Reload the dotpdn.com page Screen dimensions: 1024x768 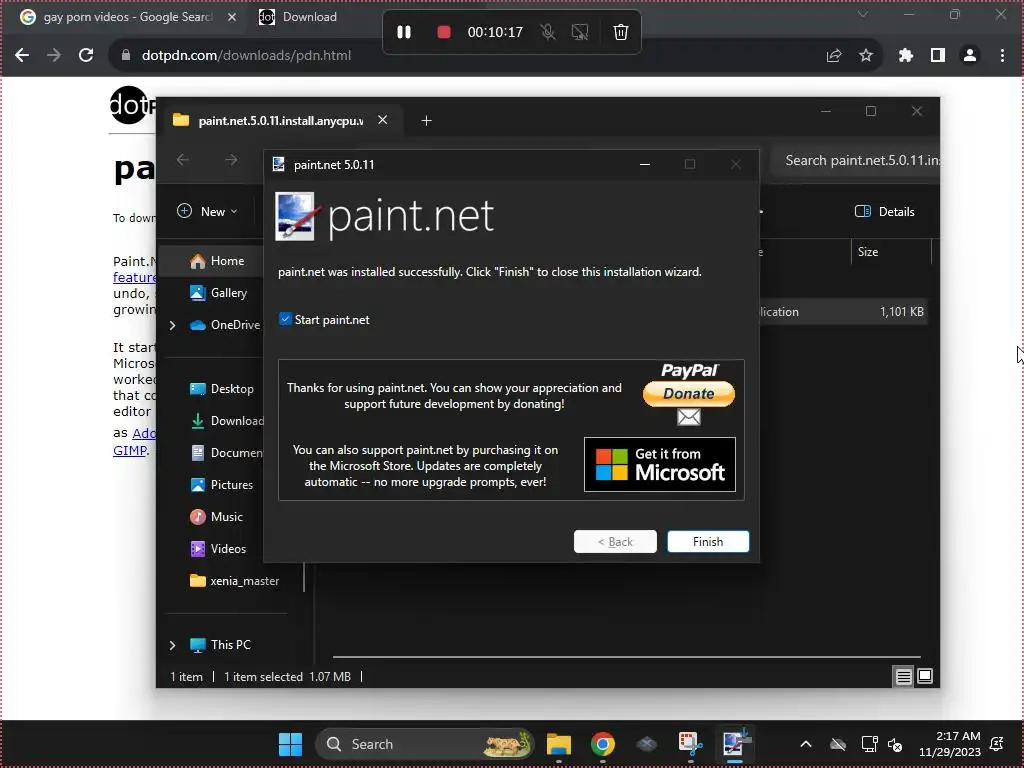point(86,56)
